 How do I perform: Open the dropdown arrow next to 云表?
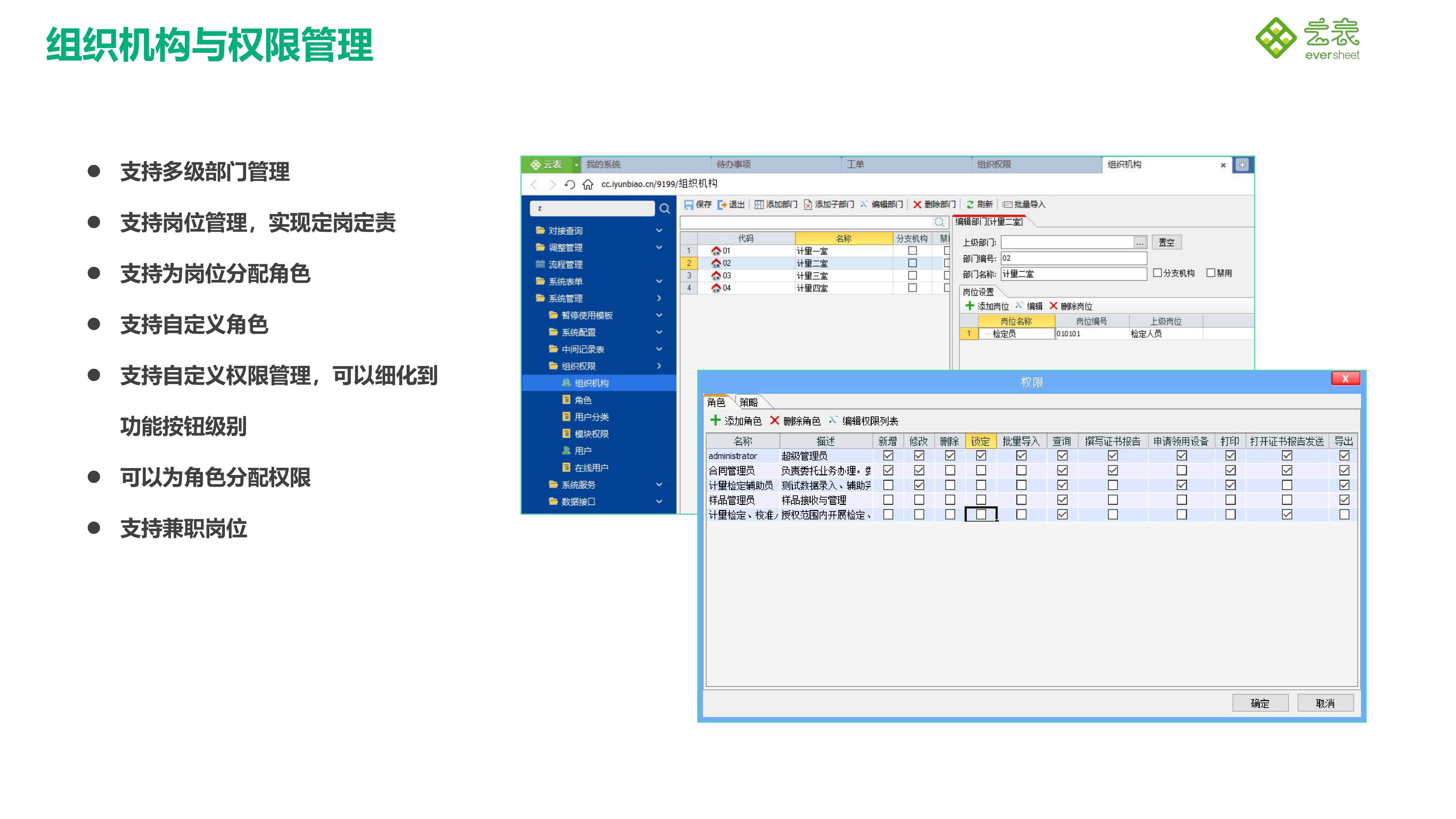coord(576,165)
